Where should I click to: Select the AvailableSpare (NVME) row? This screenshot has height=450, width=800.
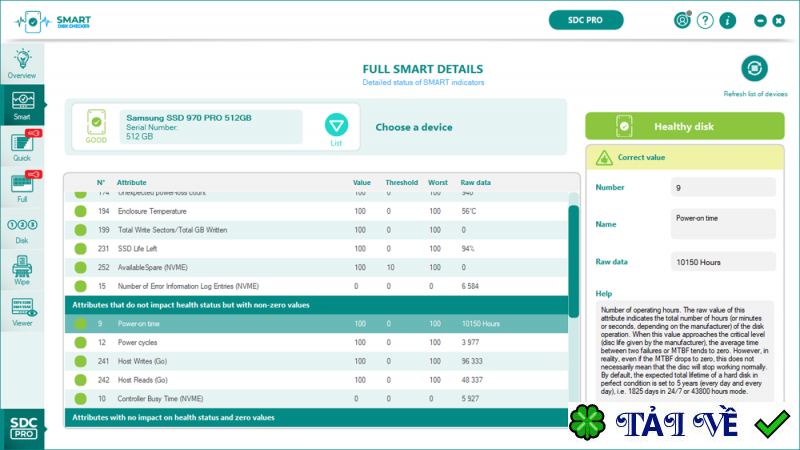pyautogui.click(x=316, y=267)
